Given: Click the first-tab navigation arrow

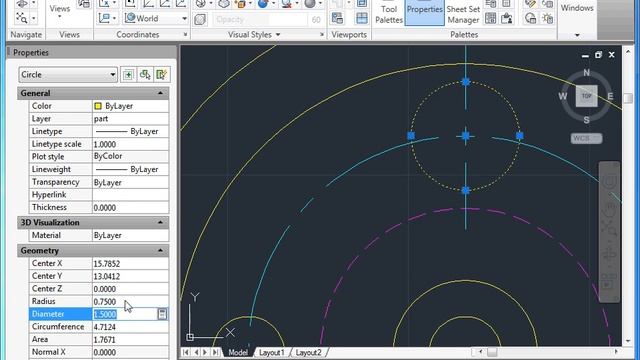Looking at the screenshot, I should 186,352.
